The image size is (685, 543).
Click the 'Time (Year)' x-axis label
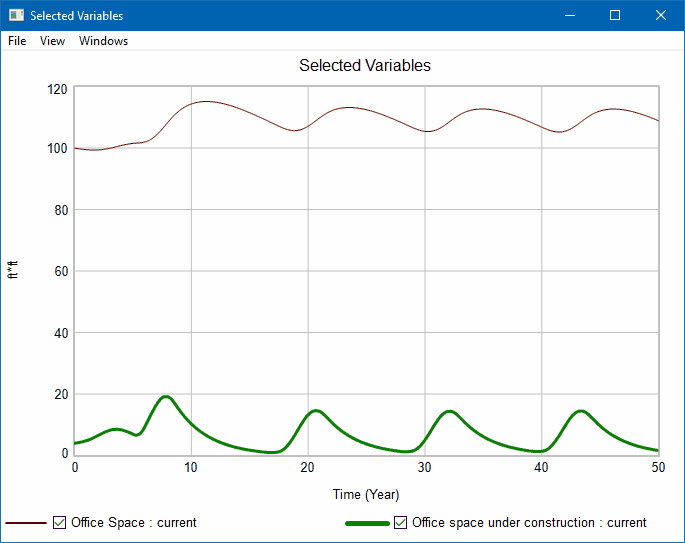pos(366,494)
